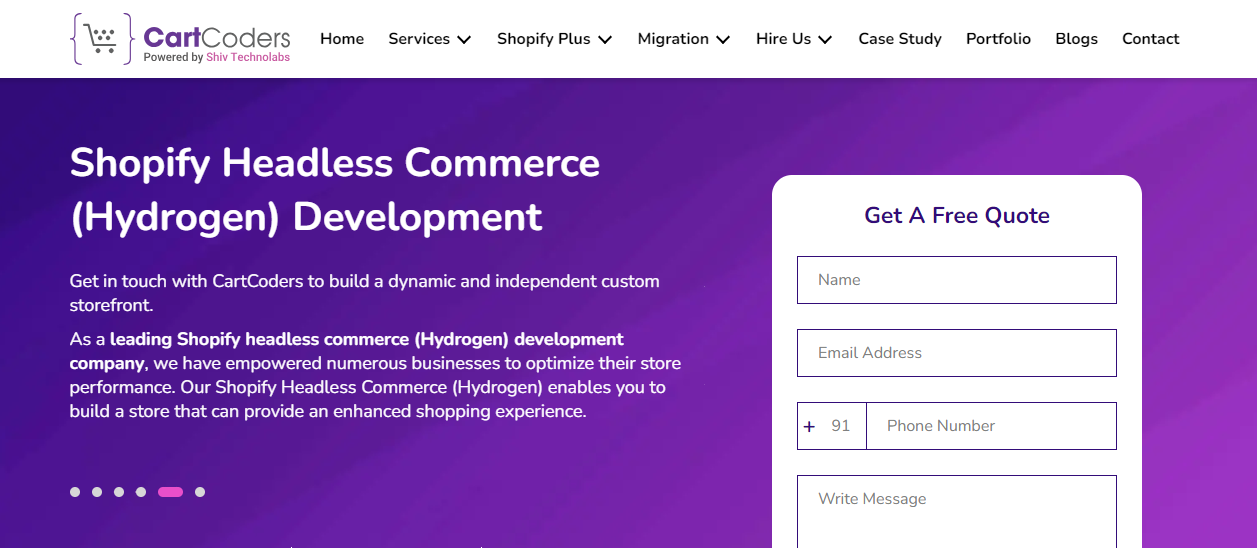Select the third carousel slide dot

(x=119, y=492)
